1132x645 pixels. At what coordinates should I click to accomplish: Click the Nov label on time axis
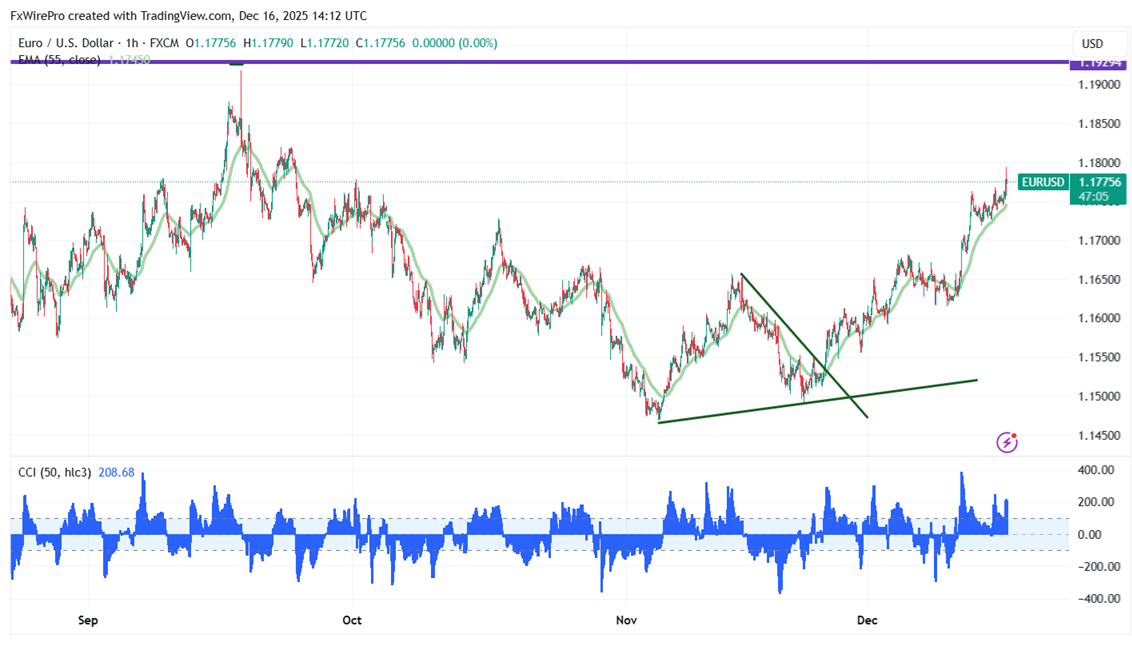(x=626, y=620)
